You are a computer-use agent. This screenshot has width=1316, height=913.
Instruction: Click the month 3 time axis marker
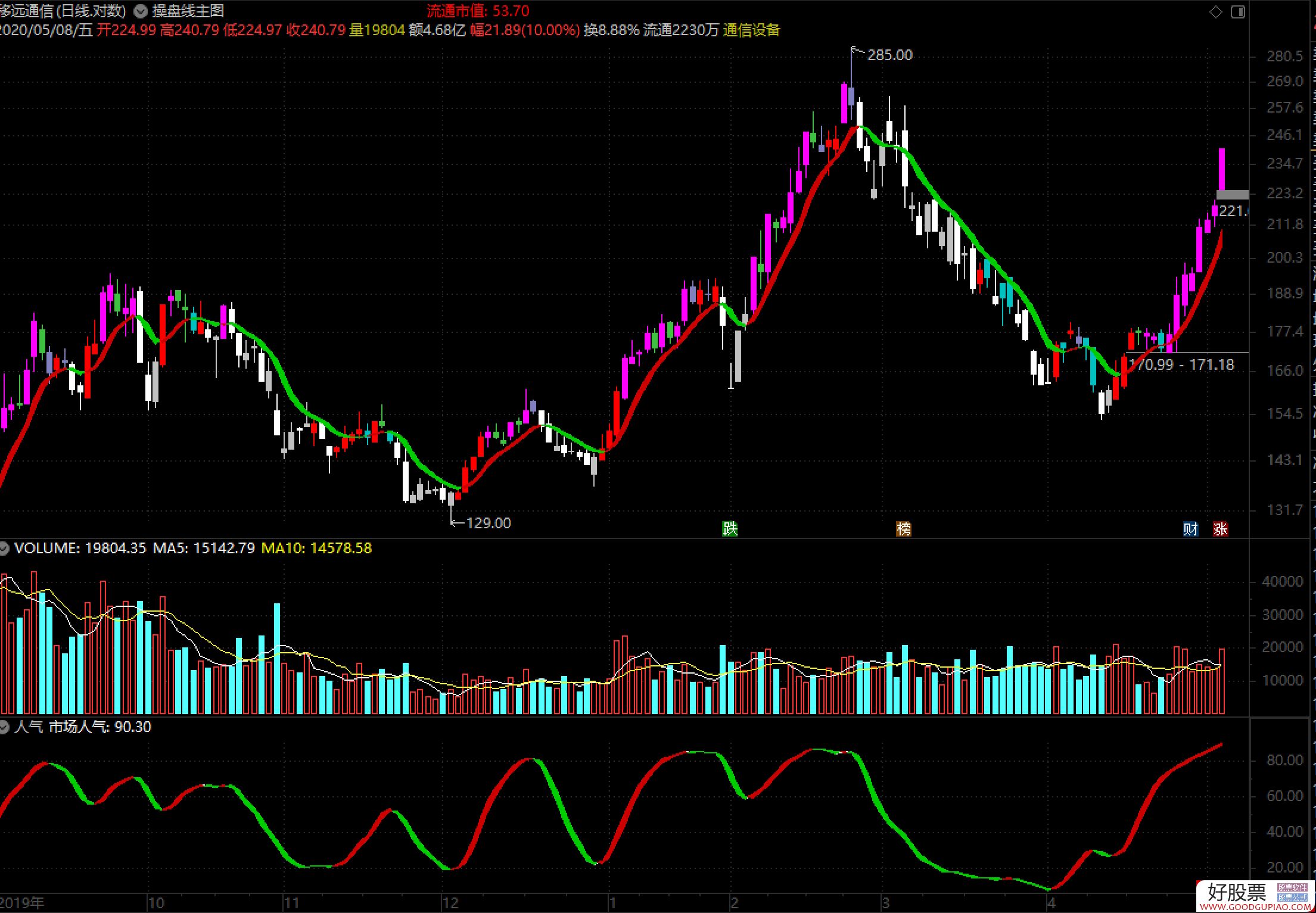[885, 903]
